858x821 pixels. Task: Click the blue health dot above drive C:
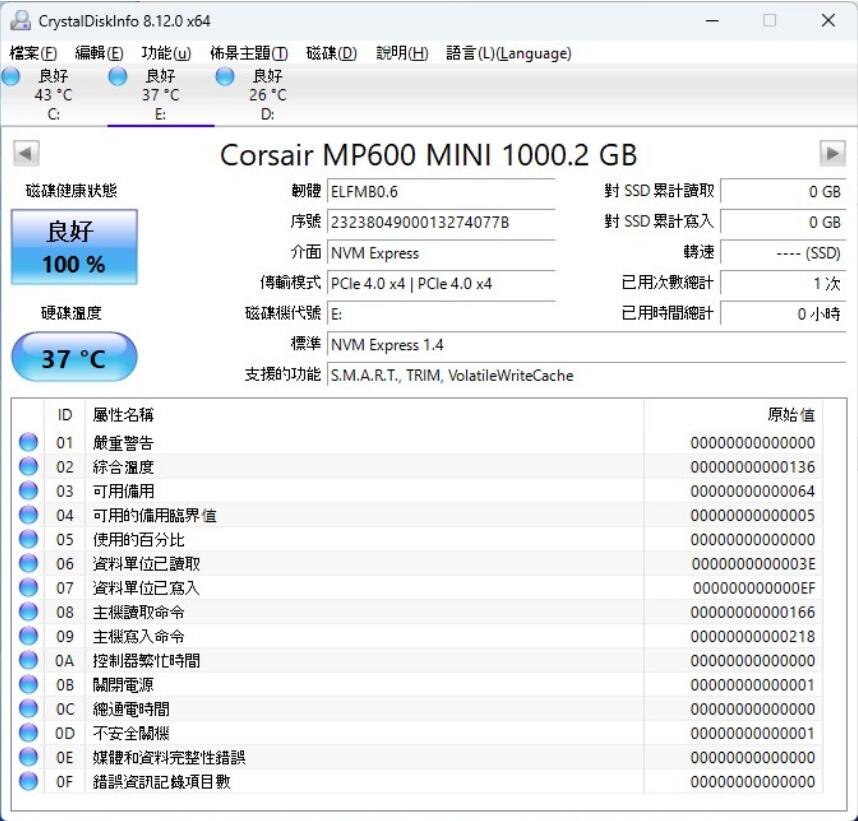pos(12,75)
